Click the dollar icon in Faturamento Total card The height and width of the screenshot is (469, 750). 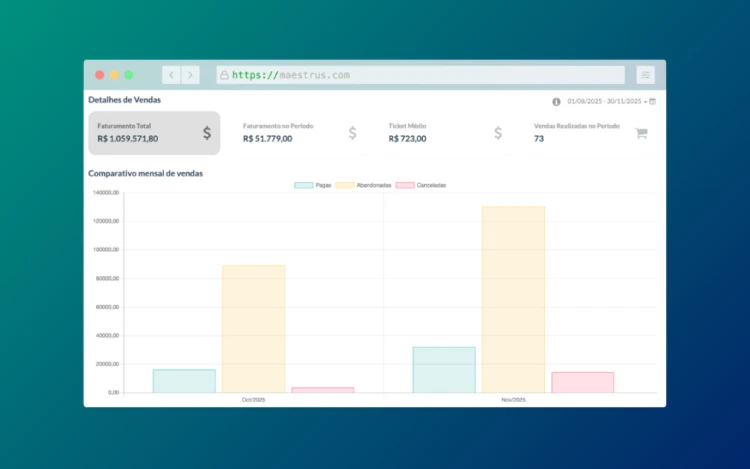point(207,133)
